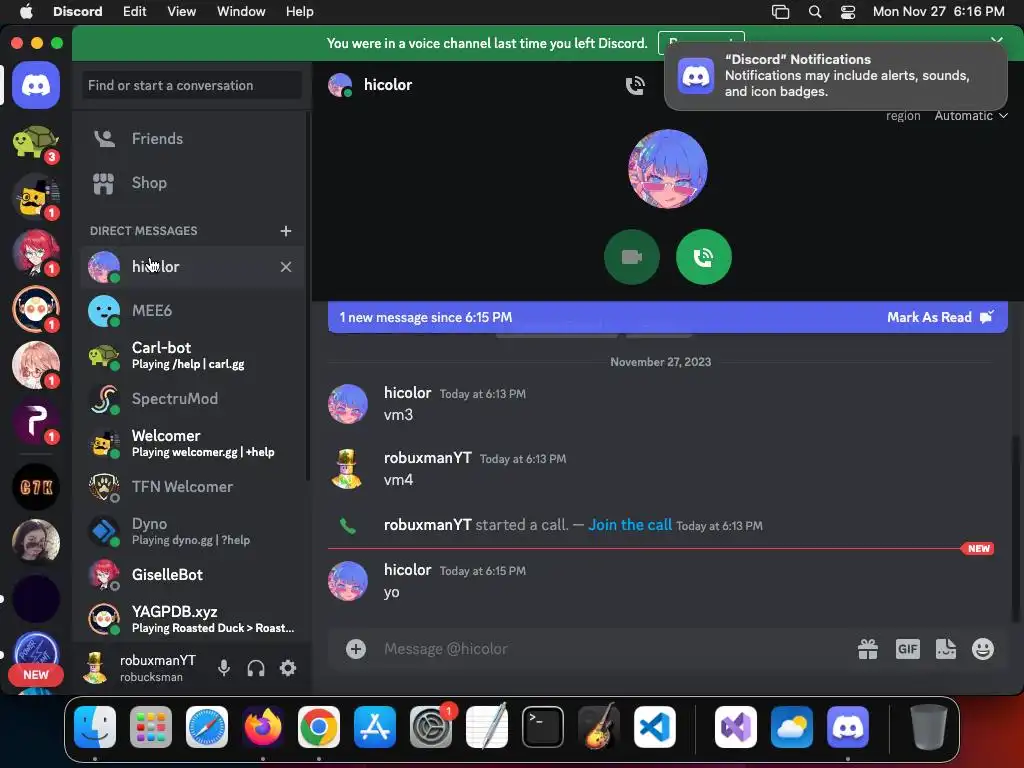Image resolution: width=1024 pixels, height=768 pixels.
Task: Open the GIF picker
Action: click(908, 649)
